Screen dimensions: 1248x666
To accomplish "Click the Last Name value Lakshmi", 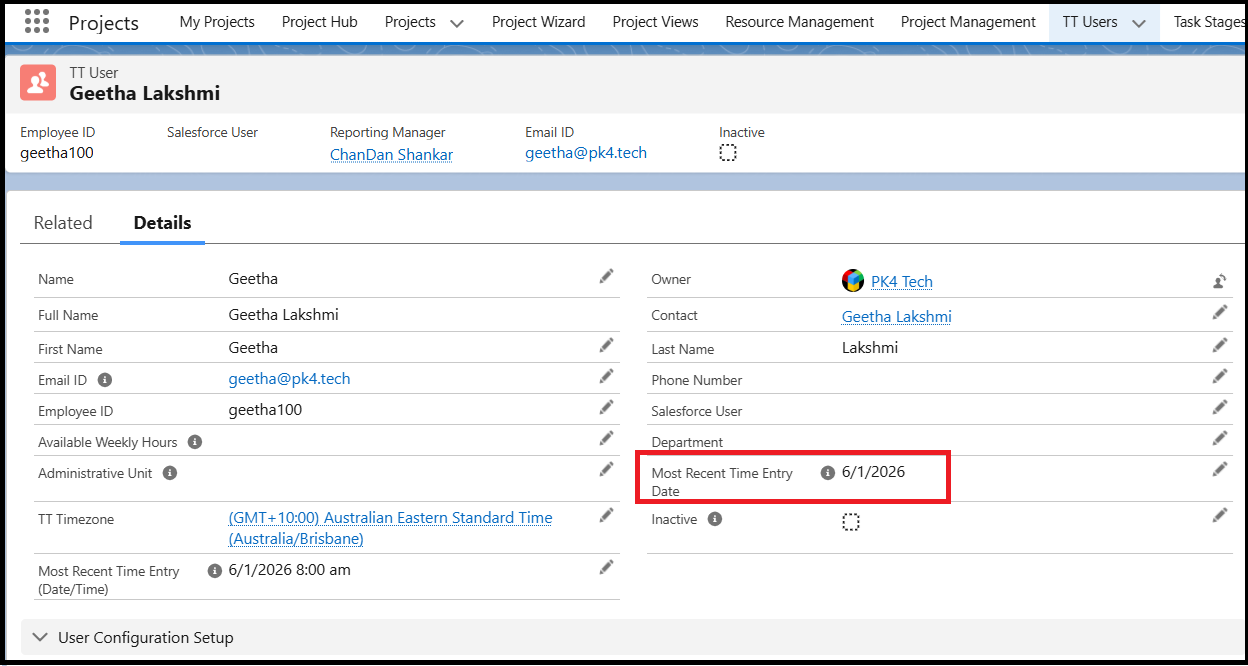I will tap(870, 348).
